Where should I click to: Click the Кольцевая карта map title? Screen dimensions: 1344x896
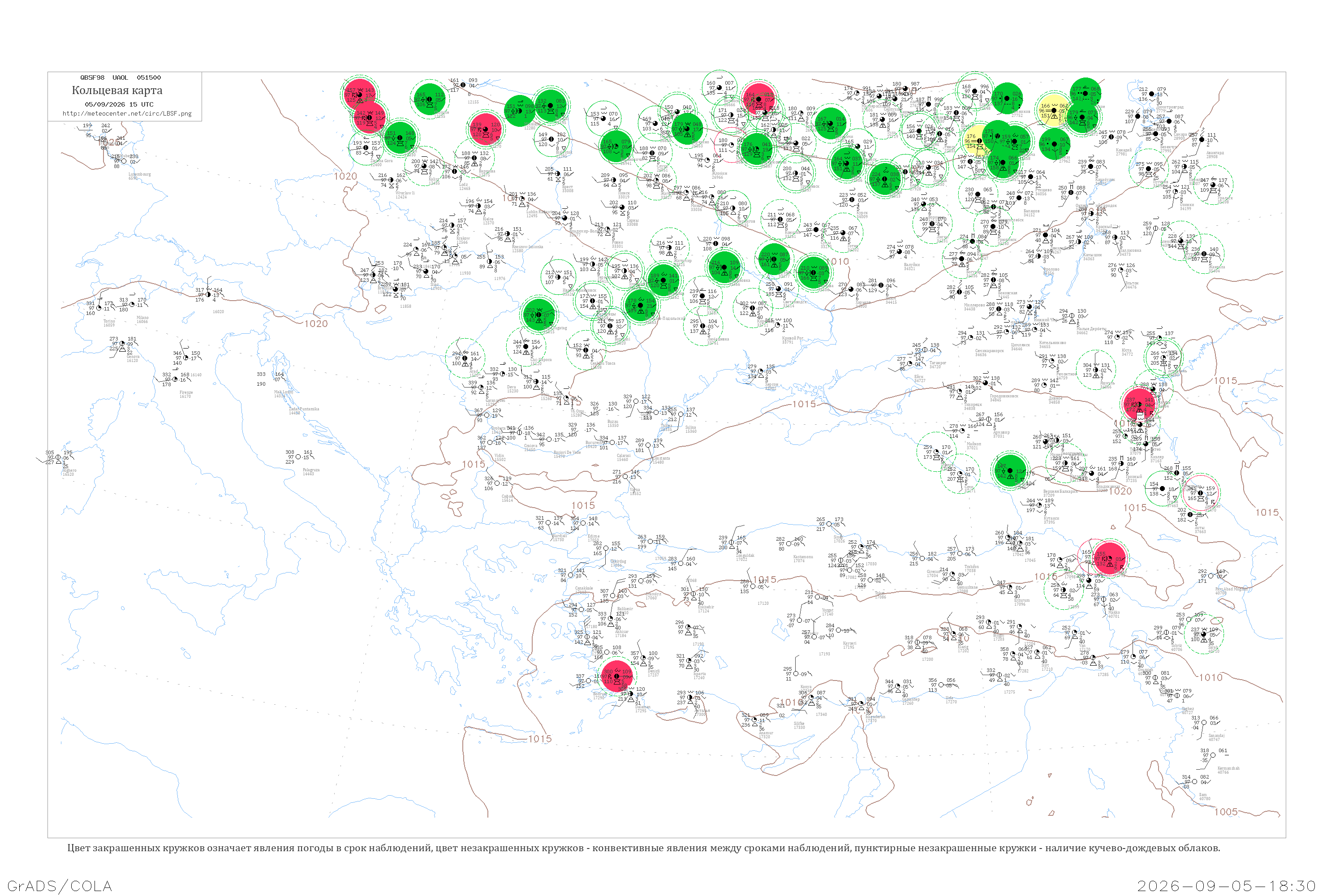point(117,90)
